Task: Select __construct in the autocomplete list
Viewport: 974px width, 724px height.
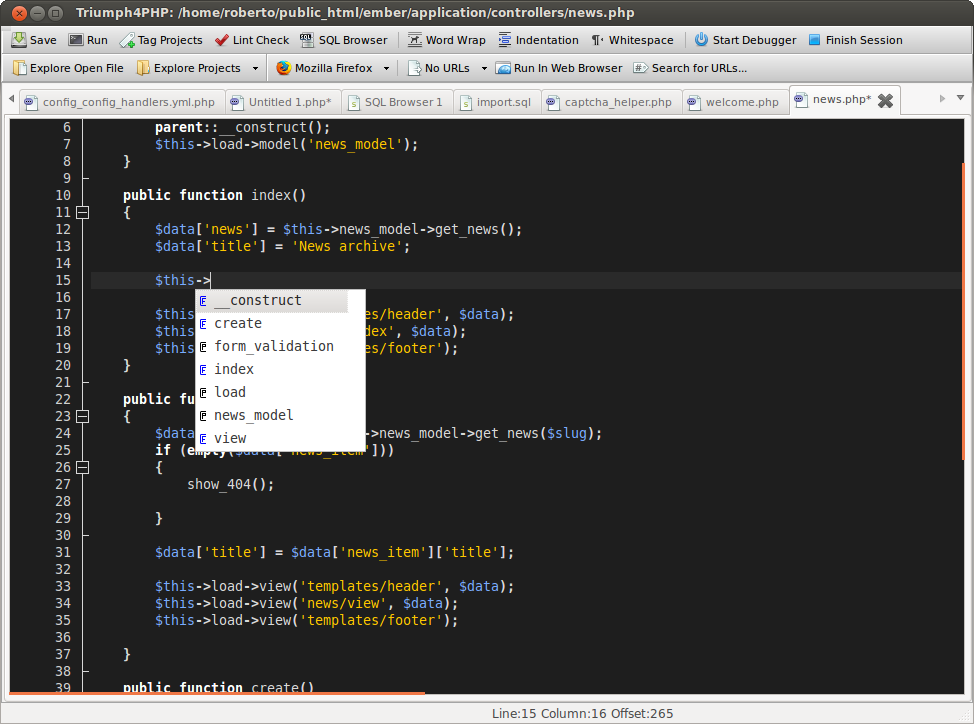Action: [273, 301]
